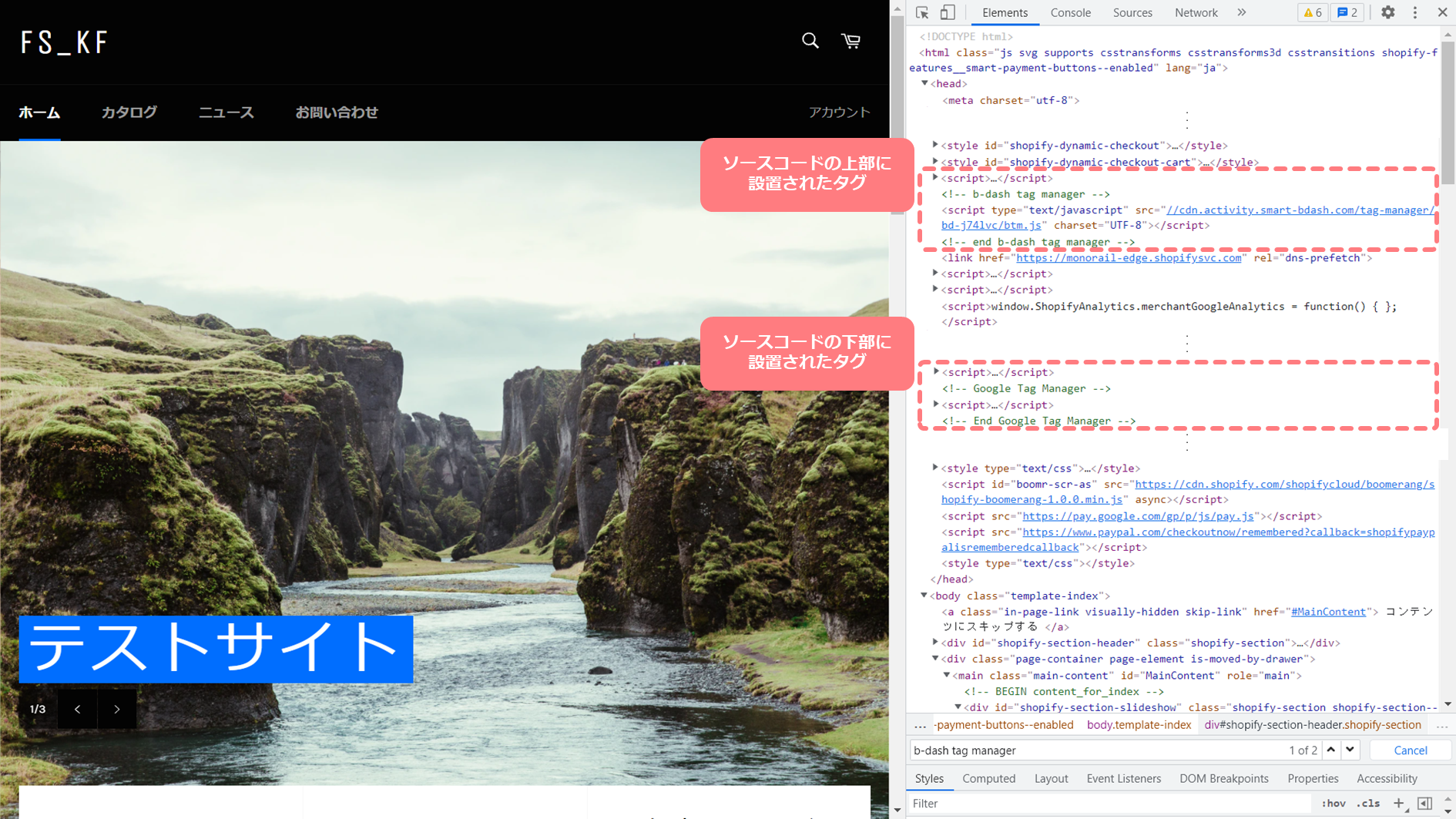Go to previous search result arrow

pos(1331,750)
